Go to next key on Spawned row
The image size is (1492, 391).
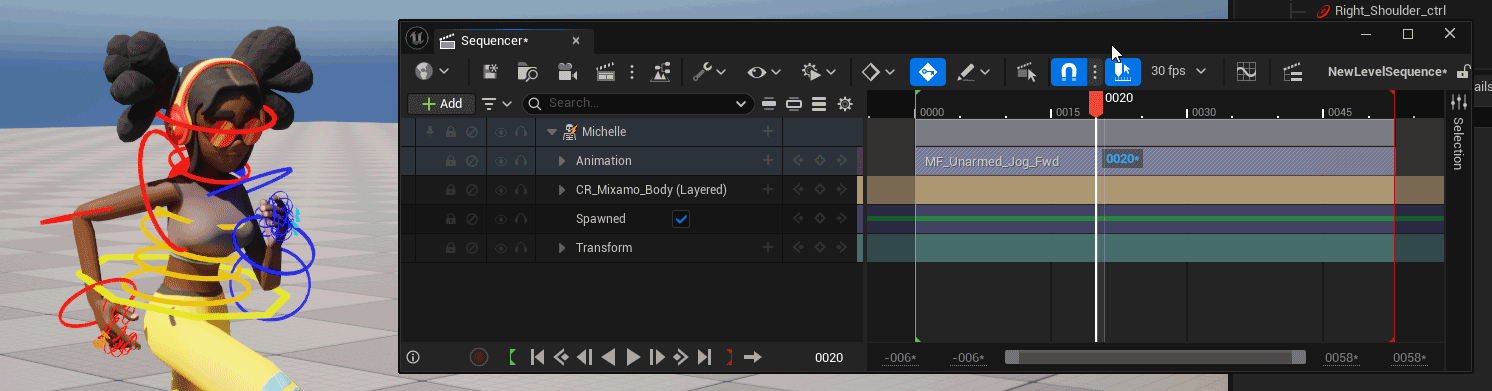pos(841,219)
